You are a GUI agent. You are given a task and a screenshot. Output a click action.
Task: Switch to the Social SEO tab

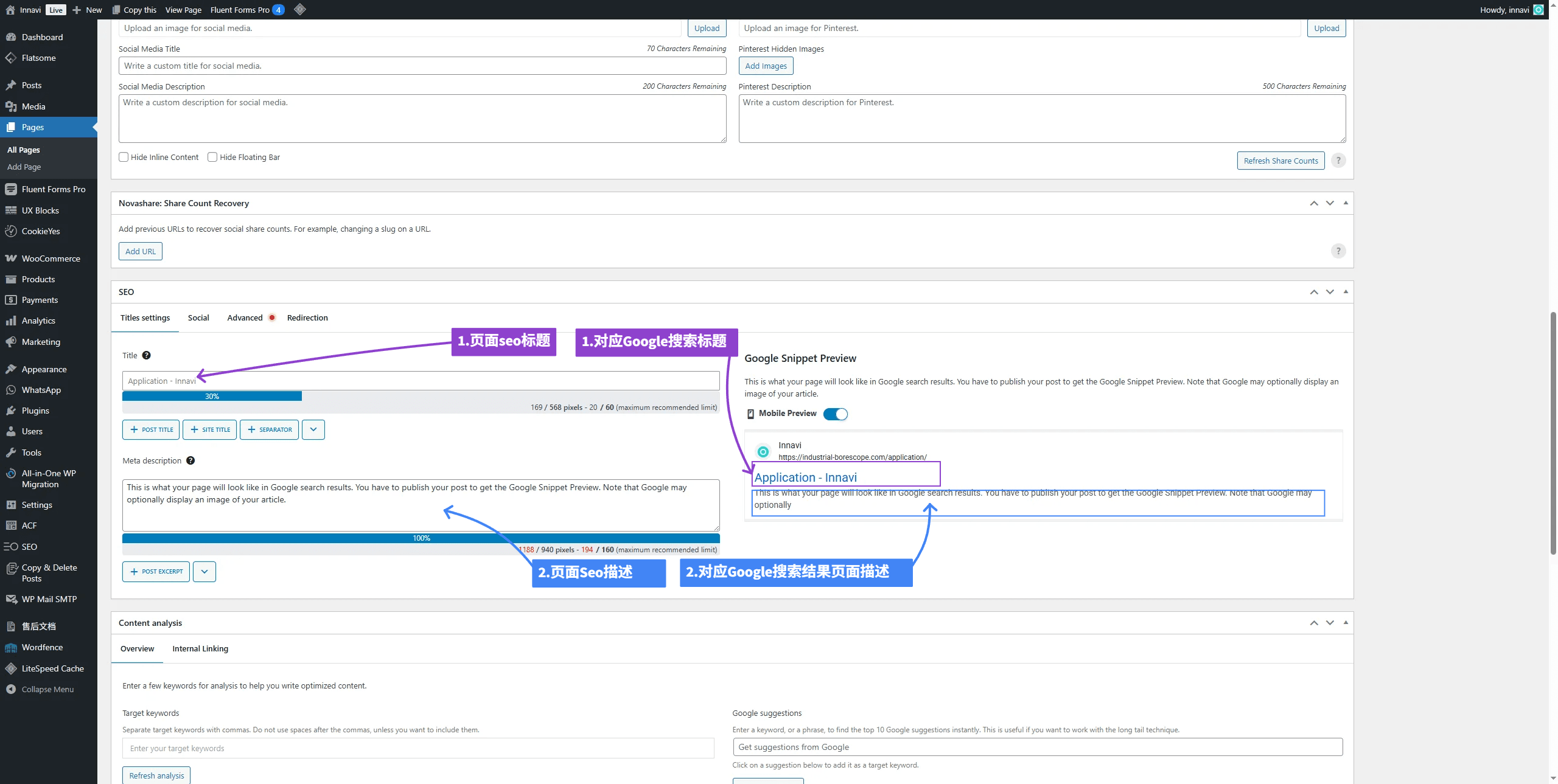198,318
